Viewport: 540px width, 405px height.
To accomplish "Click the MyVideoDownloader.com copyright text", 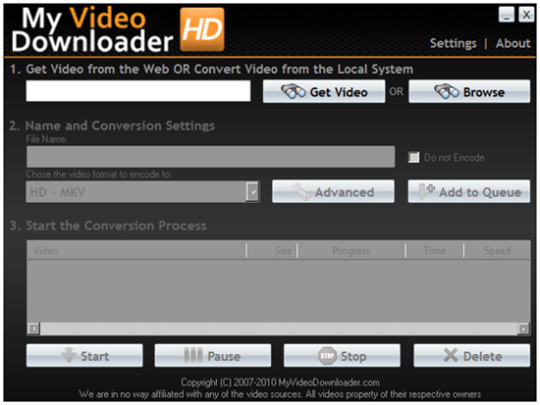I will click(x=280, y=382).
